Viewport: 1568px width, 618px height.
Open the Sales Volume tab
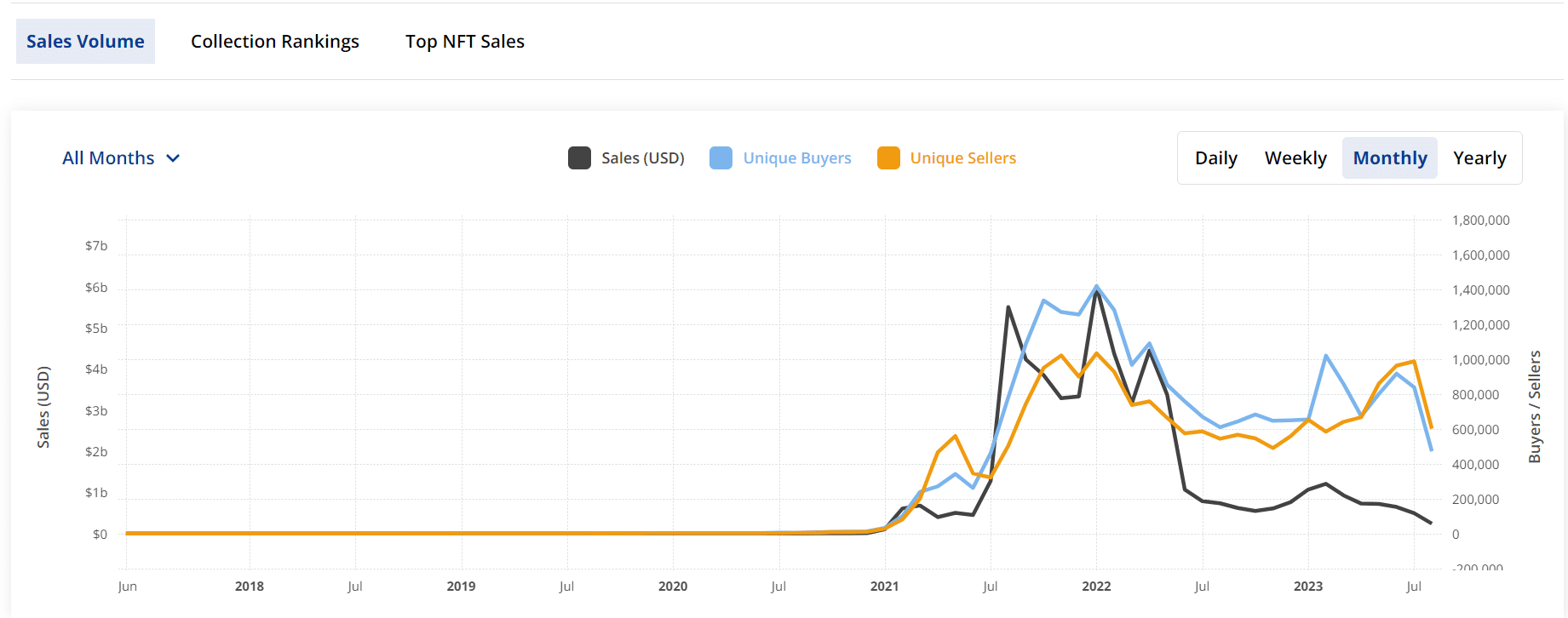click(85, 42)
